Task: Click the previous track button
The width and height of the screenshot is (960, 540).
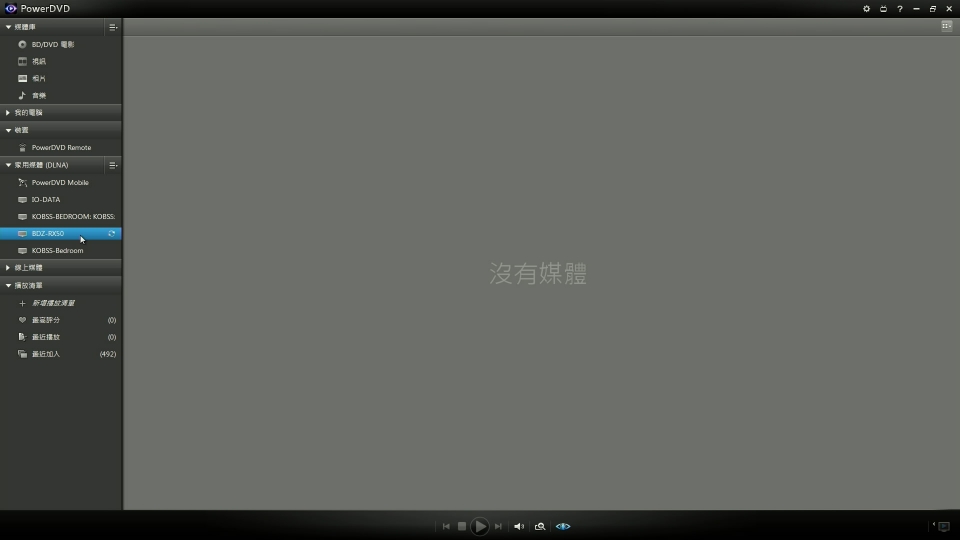Action: click(446, 527)
